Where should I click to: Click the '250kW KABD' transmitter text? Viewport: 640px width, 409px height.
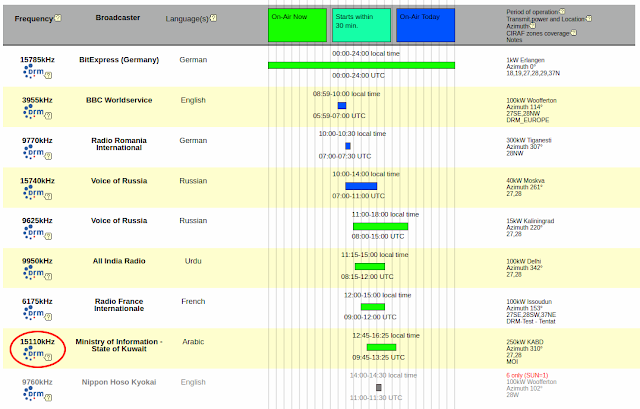525,342
